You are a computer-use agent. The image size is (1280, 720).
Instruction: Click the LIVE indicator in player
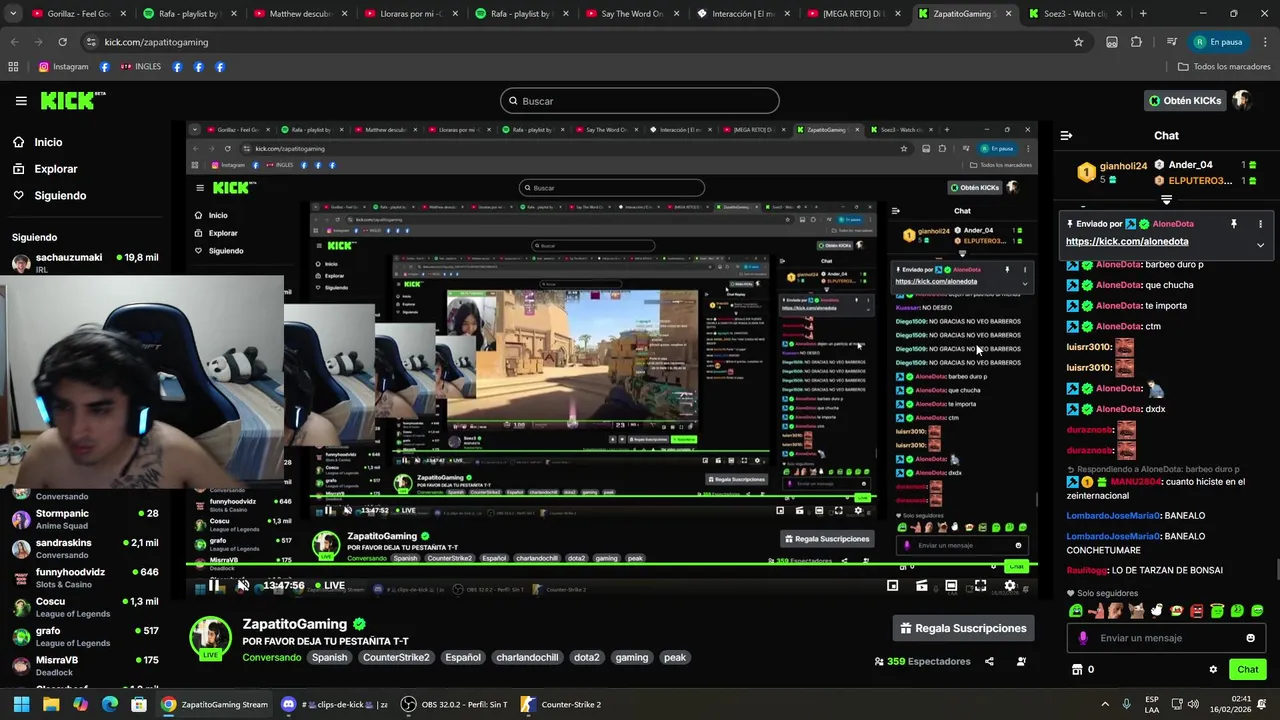[x=330, y=586]
